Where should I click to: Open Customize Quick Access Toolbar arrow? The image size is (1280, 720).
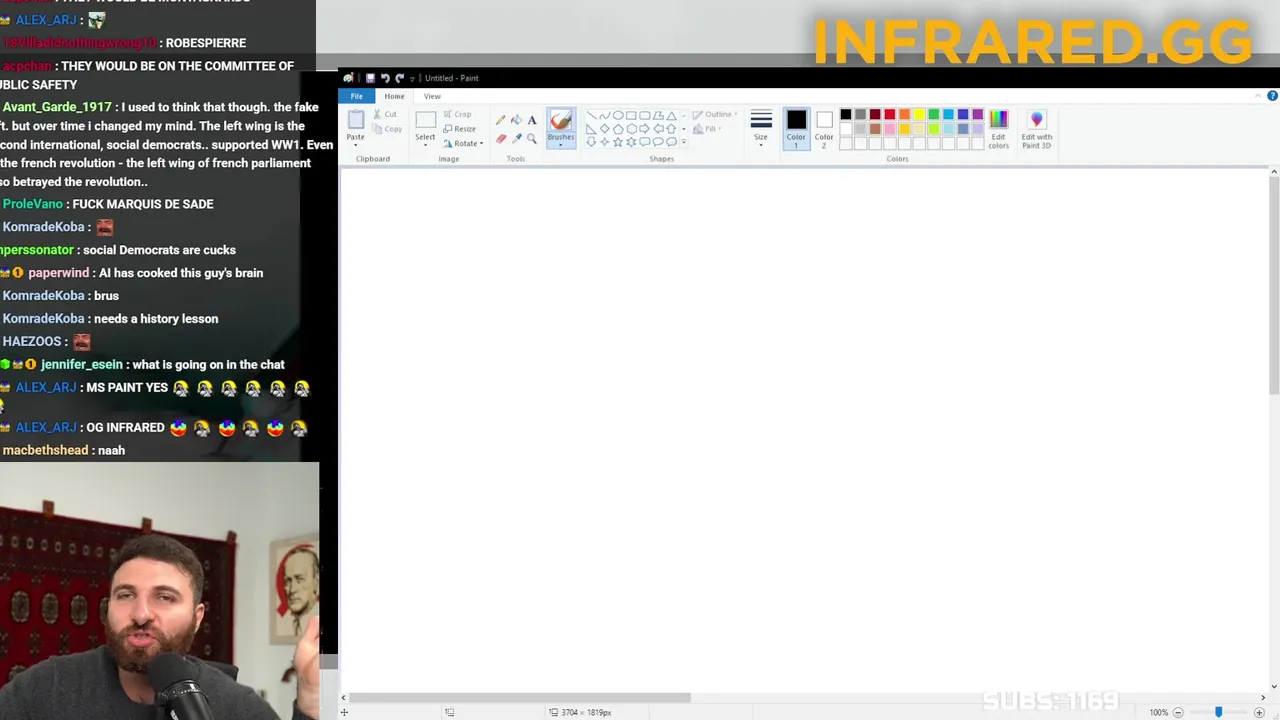tap(411, 78)
